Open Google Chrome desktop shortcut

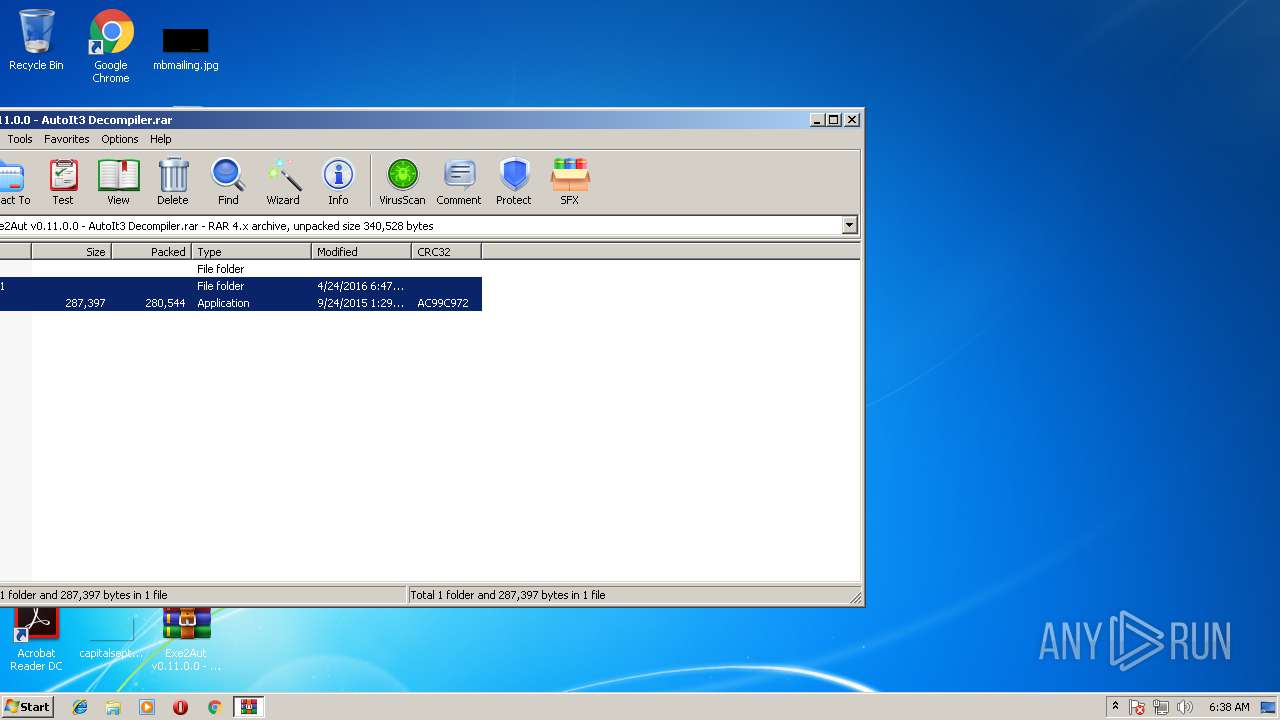click(x=111, y=46)
